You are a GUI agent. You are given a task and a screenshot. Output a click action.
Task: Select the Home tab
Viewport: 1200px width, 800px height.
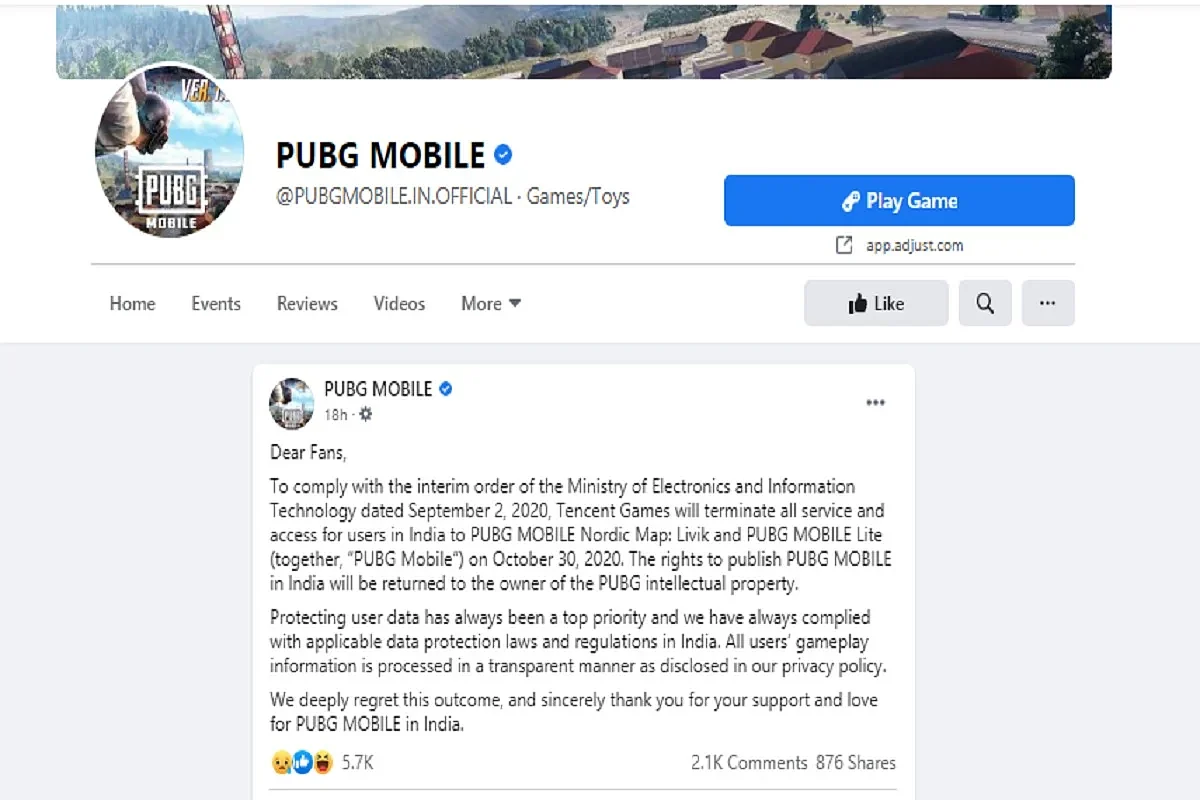[x=132, y=303]
